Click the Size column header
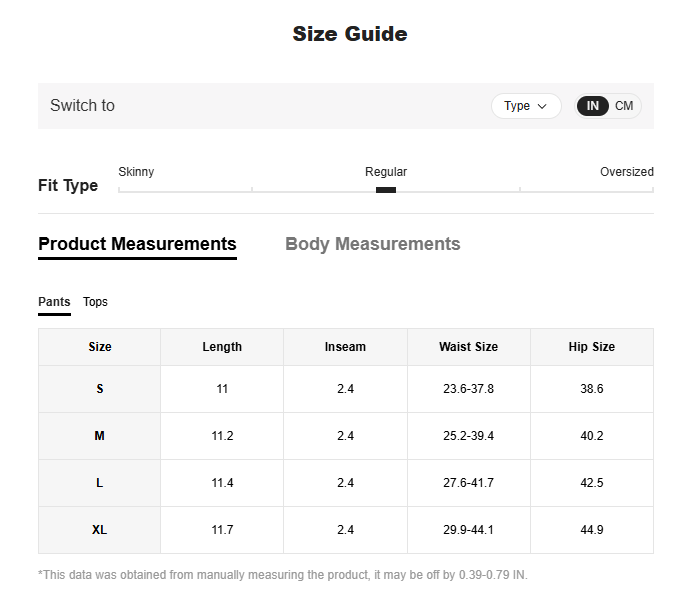 [x=100, y=347]
